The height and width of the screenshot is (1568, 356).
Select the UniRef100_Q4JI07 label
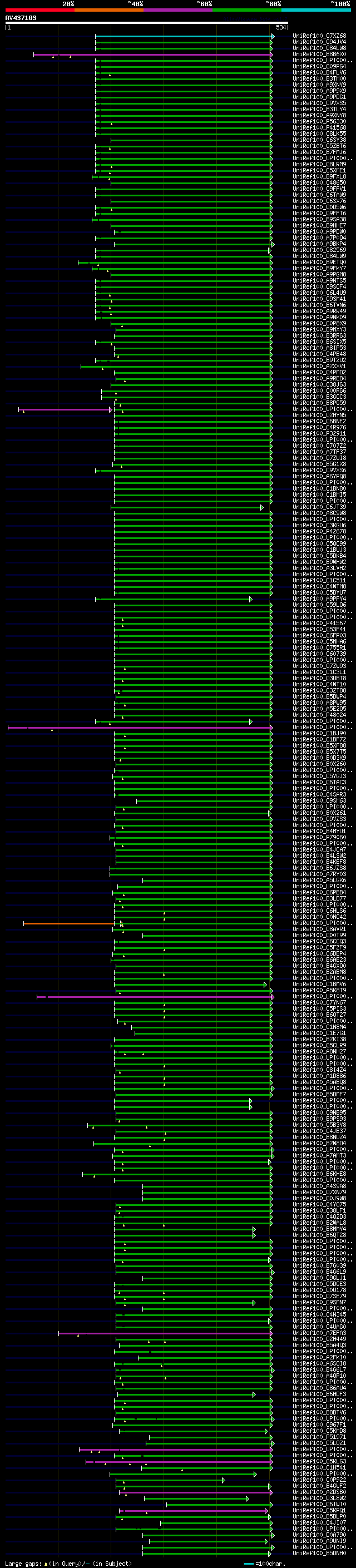click(x=319, y=1523)
